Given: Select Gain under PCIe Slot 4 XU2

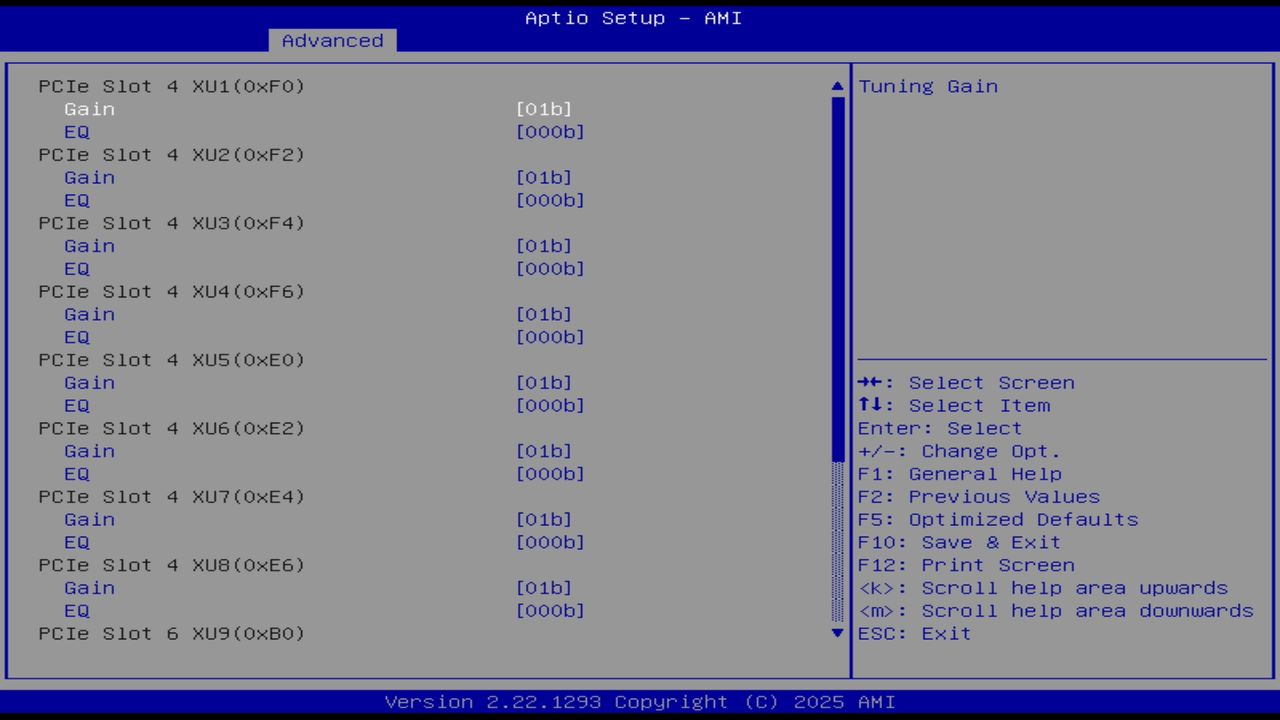Looking at the screenshot, I should point(89,177).
